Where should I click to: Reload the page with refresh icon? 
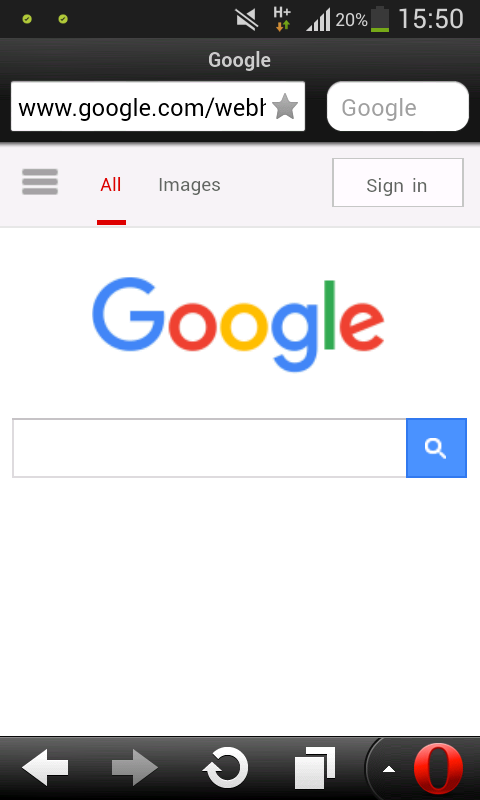(225, 767)
